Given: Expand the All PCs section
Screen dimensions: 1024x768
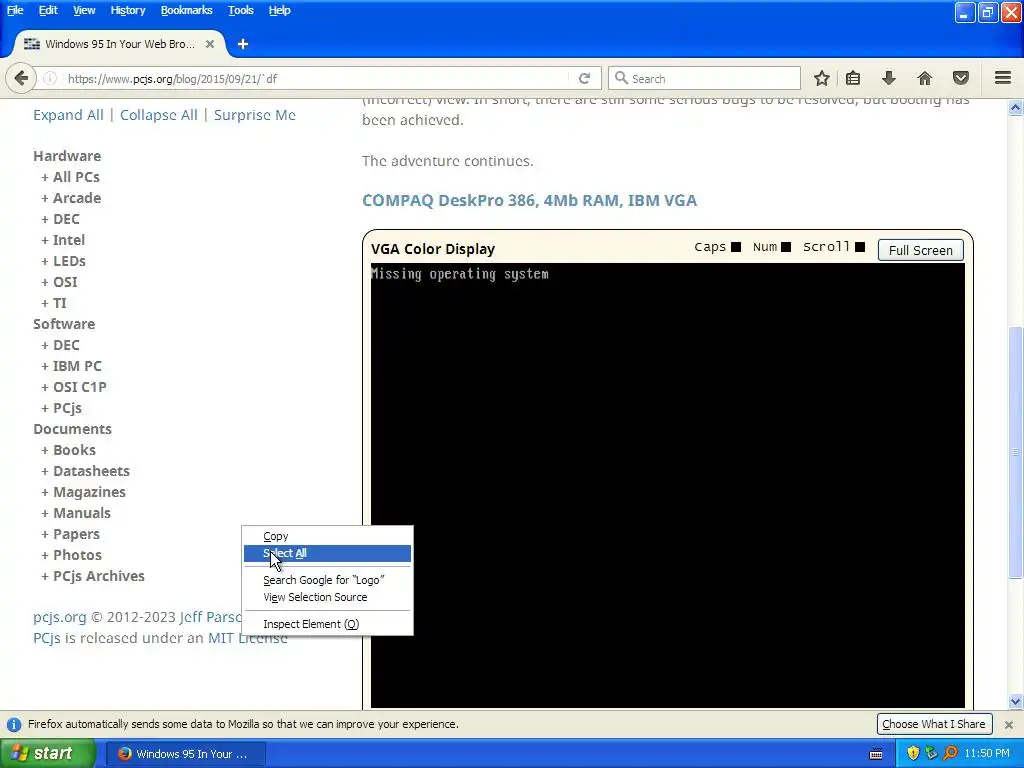Looking at the screenshot, I should pyautogui.click(x=71, y=177).
